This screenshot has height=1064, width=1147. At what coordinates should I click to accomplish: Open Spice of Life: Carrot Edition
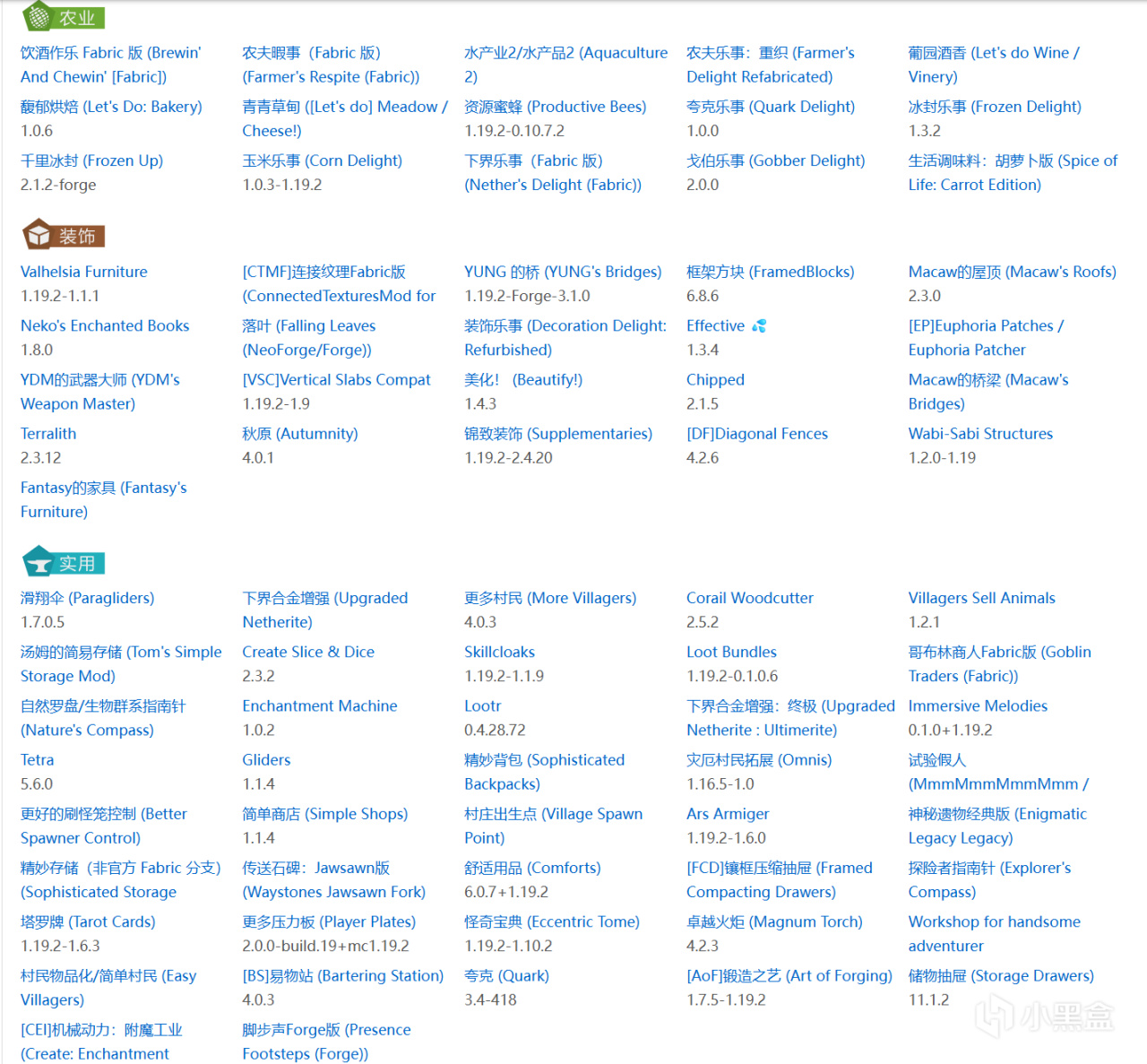click(x=1013, y=172)
